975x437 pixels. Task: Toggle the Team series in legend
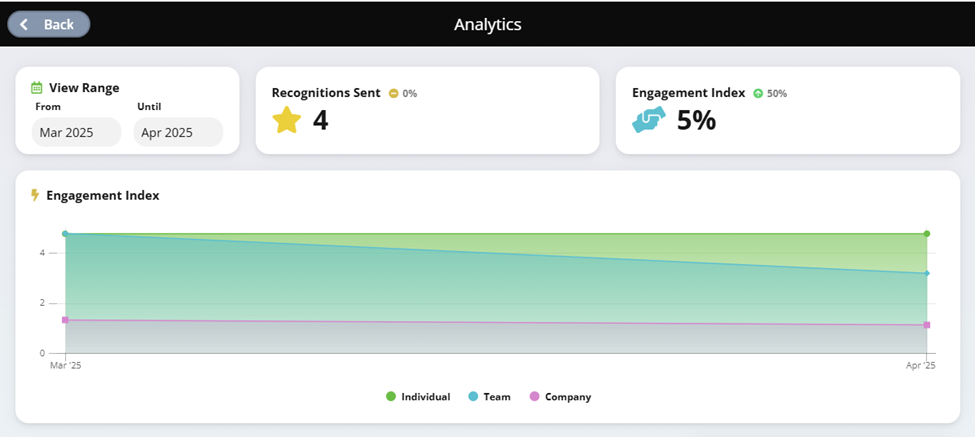pyautogui.click(x=489, y=397)
